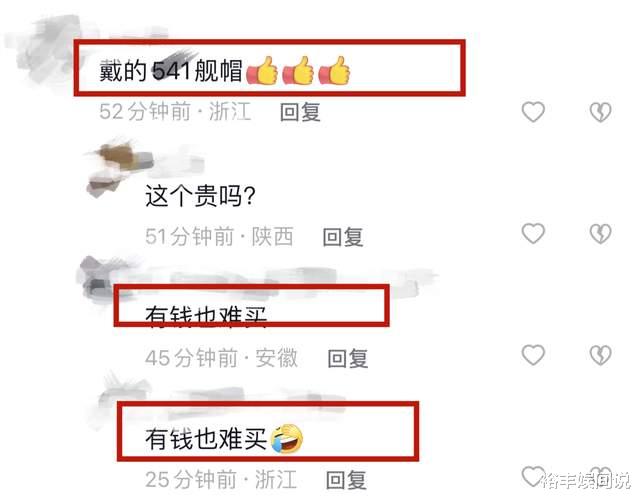
Task: Dislike the 这个贵吗 comment with broken heart
Action: 600,233
